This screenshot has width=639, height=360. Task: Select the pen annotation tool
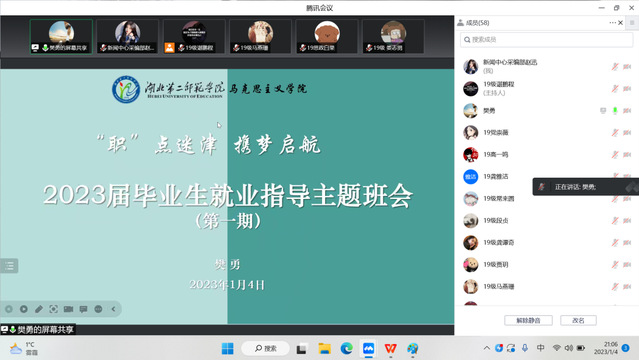pyautogui.click(x=39, y=309)
